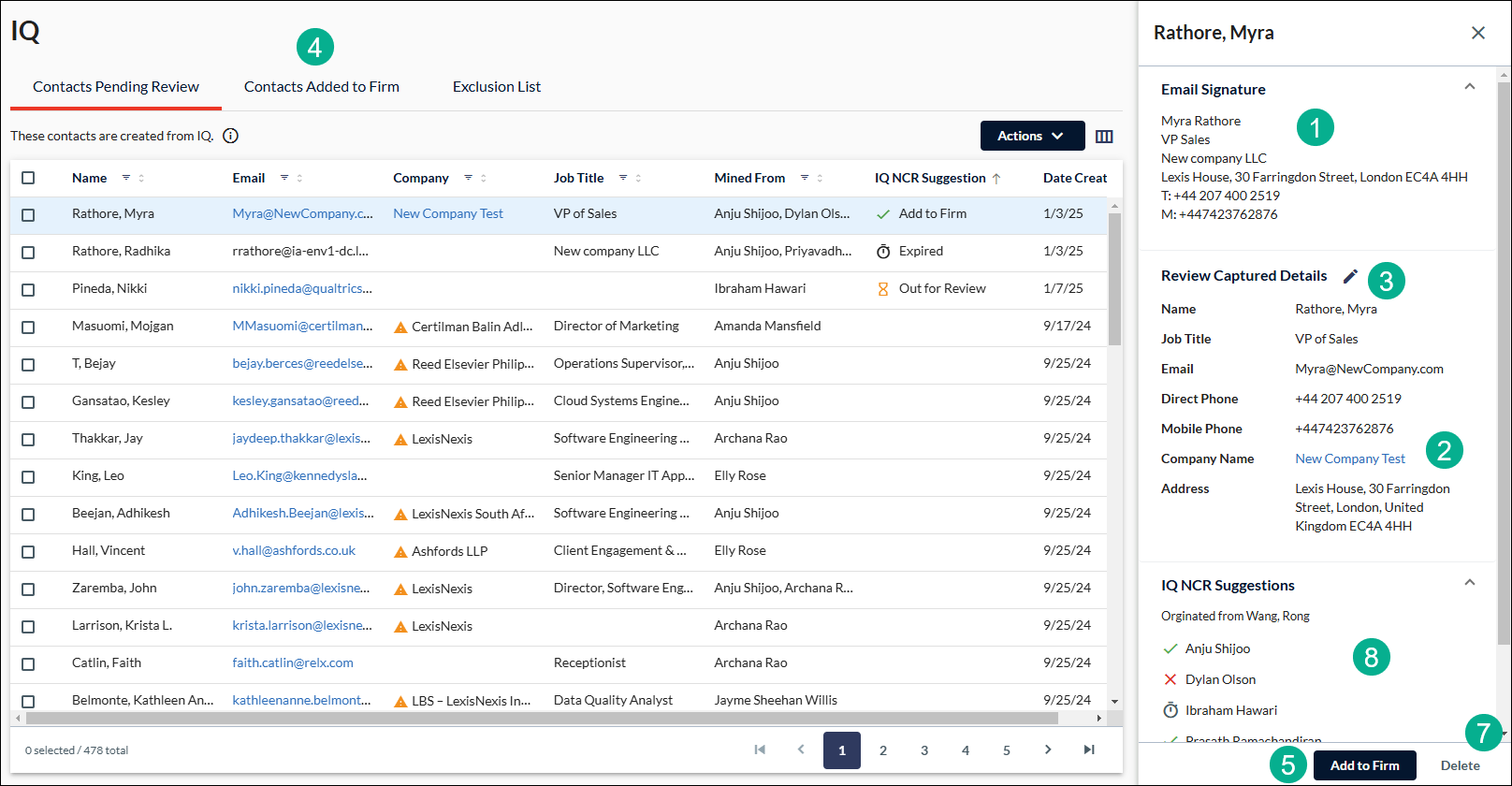Check the box for Rathore, Radhika
Viewport: 1512px width, 786px height.
click(x=28, y=253)
